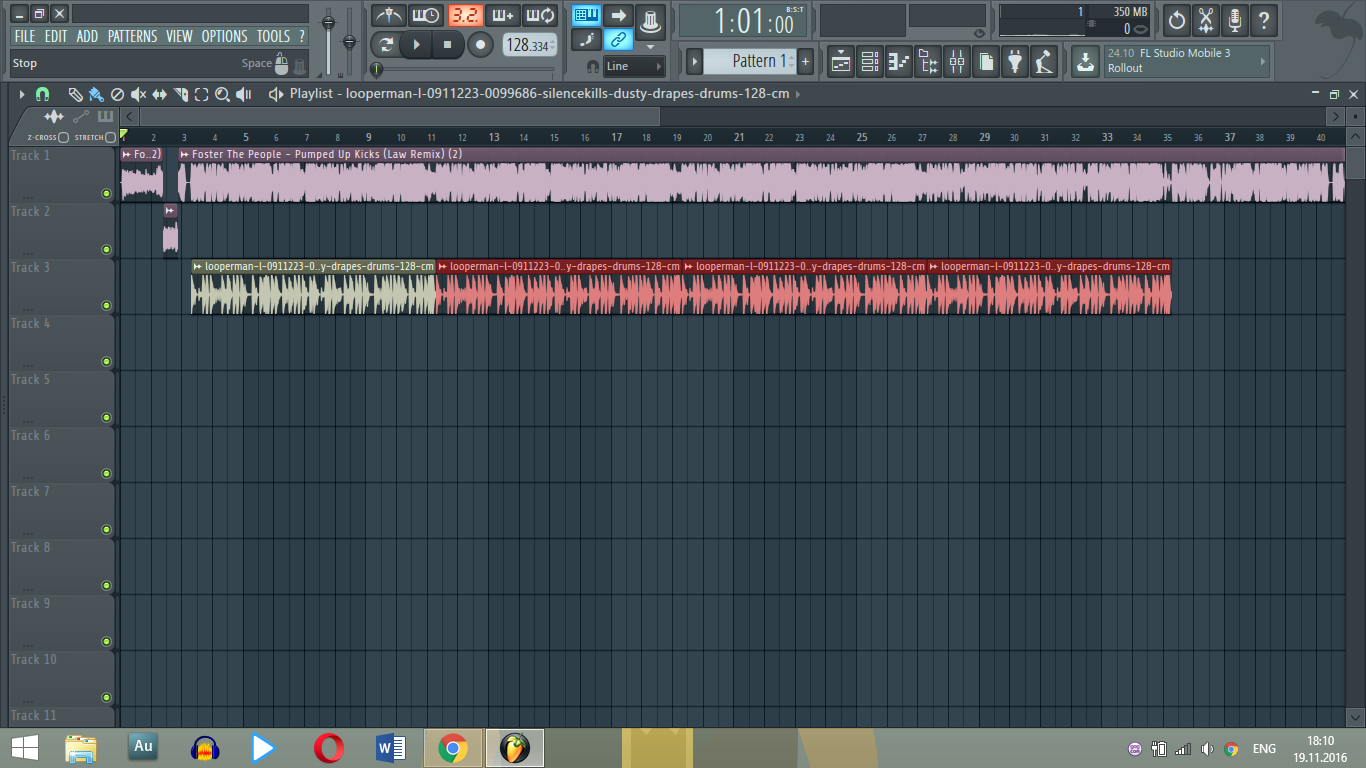Toggle typing keyboard to piano
Screen dimensions: 1366x768
(587, 15)
